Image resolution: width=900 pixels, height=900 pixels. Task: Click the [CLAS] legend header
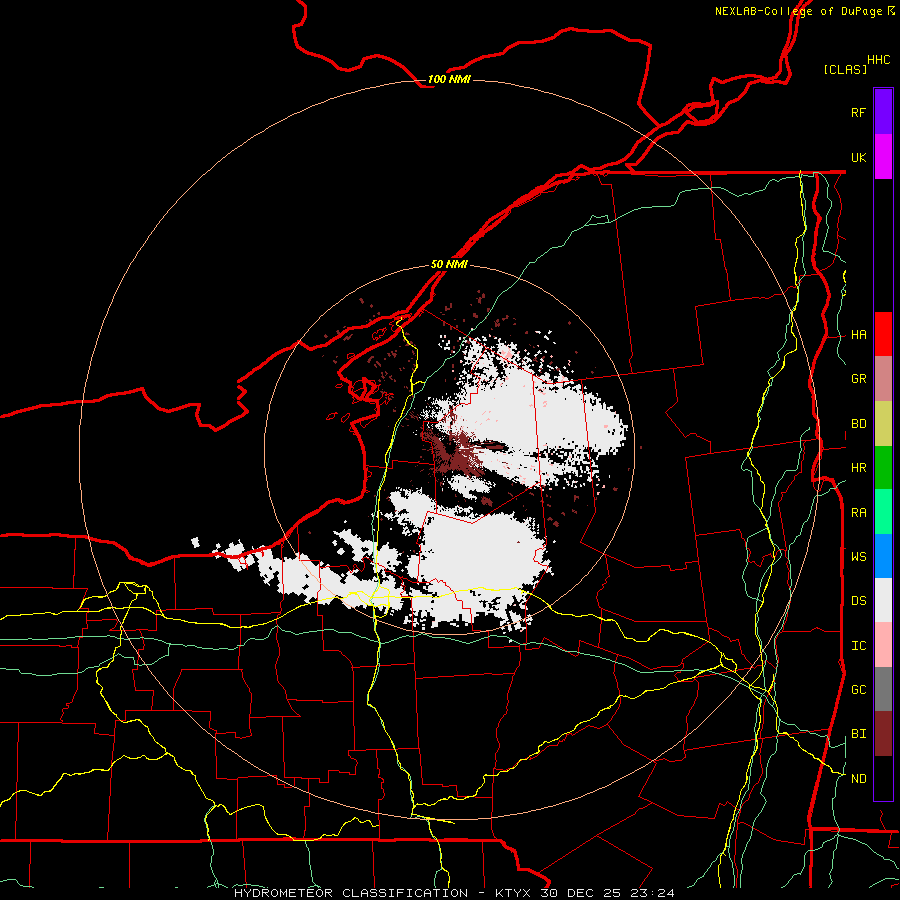pyautogui.click(x=845, y=69)
